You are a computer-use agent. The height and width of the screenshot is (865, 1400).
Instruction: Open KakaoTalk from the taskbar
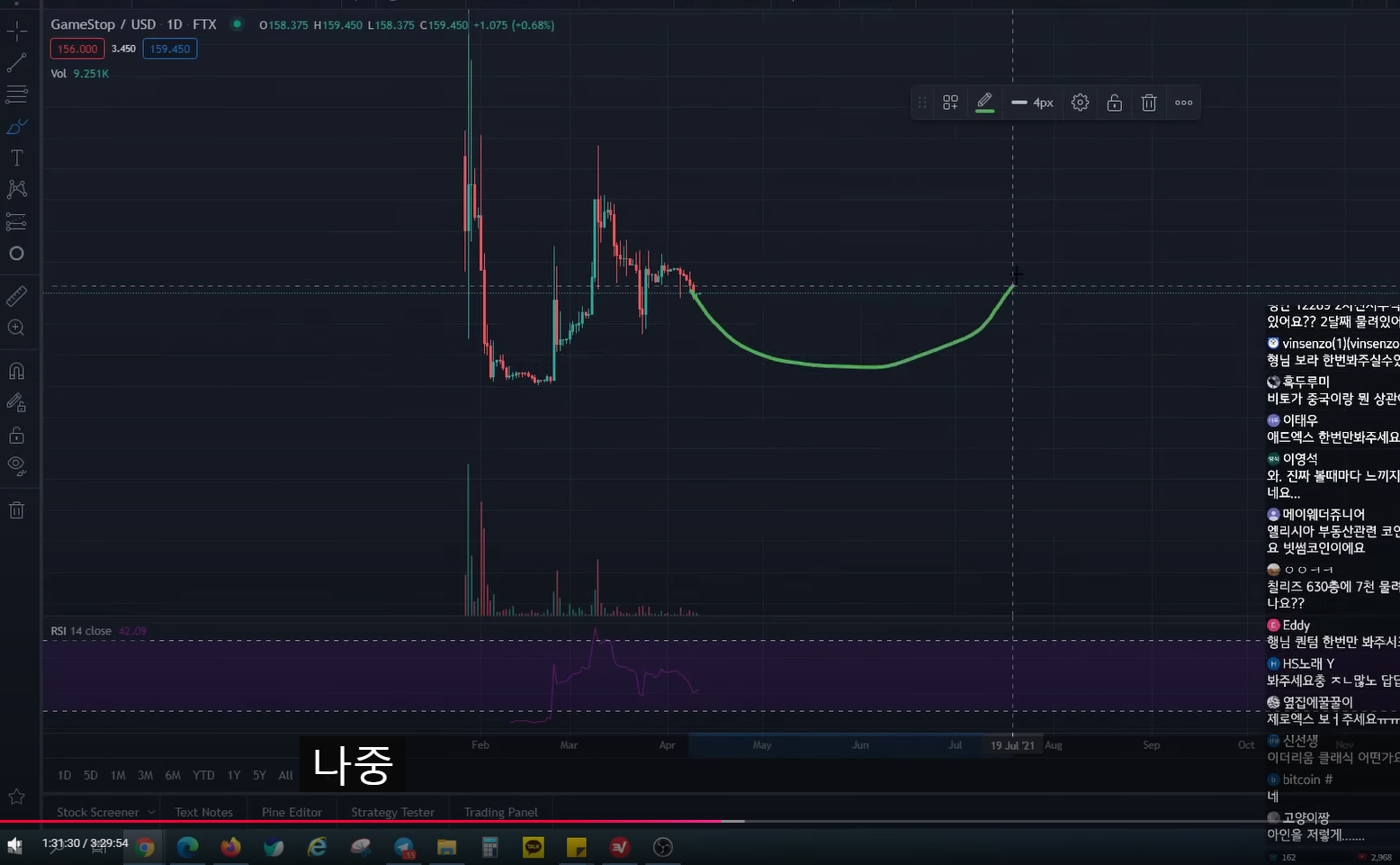point(534,847)
